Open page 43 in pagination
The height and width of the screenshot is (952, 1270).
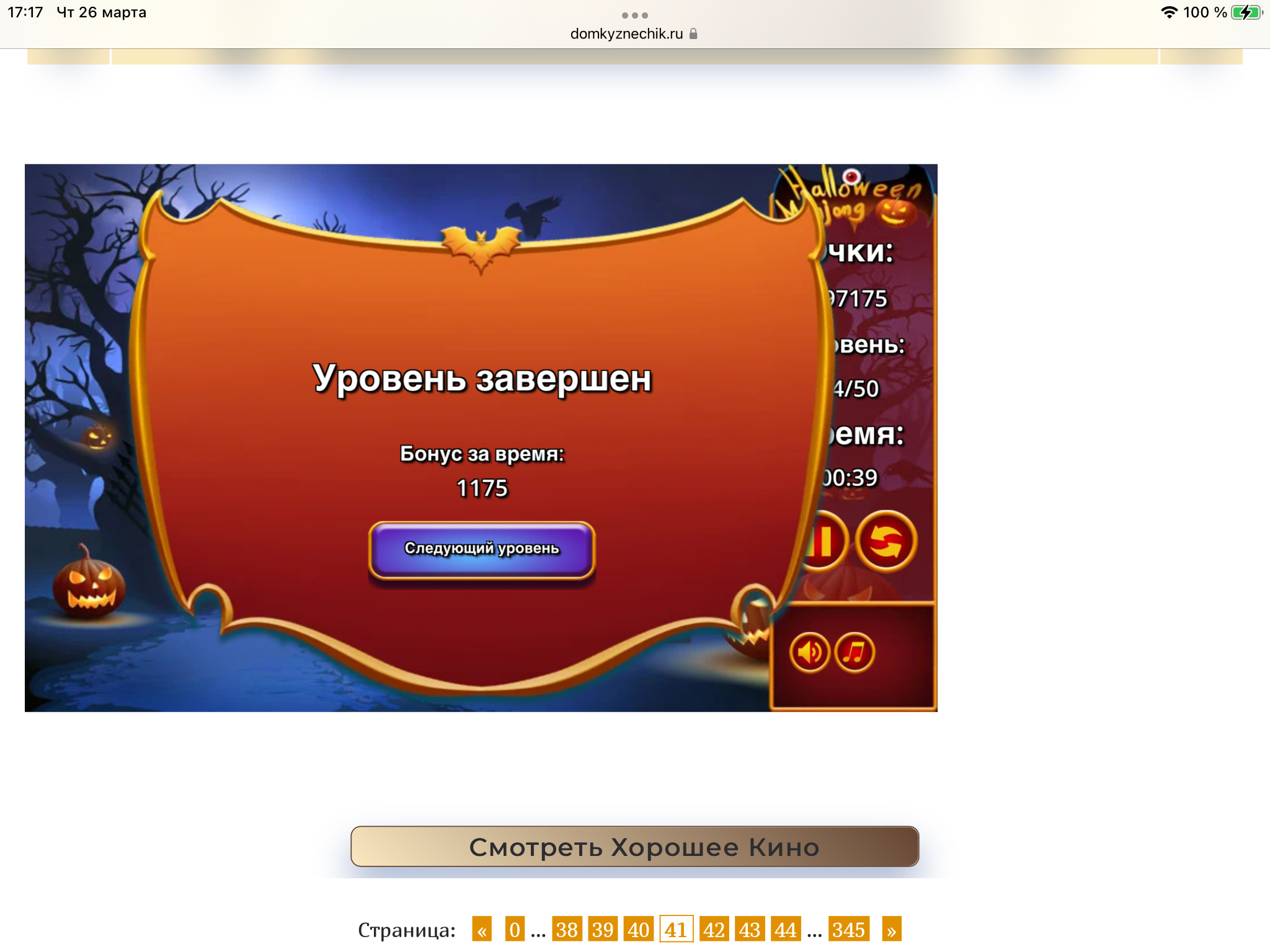click(x=749, y=930)
